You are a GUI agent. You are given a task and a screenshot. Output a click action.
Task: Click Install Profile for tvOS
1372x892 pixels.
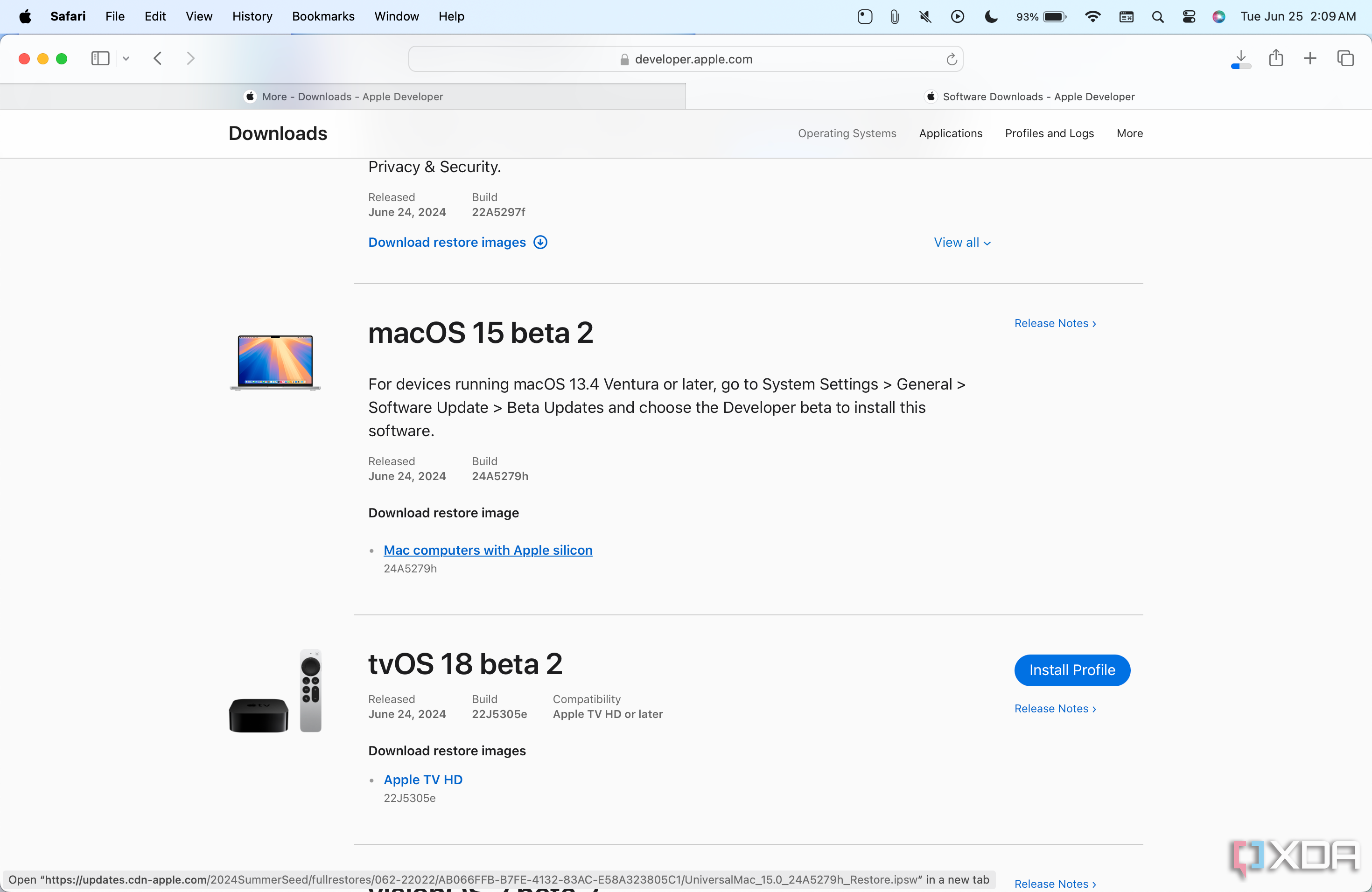point(1071,669)
